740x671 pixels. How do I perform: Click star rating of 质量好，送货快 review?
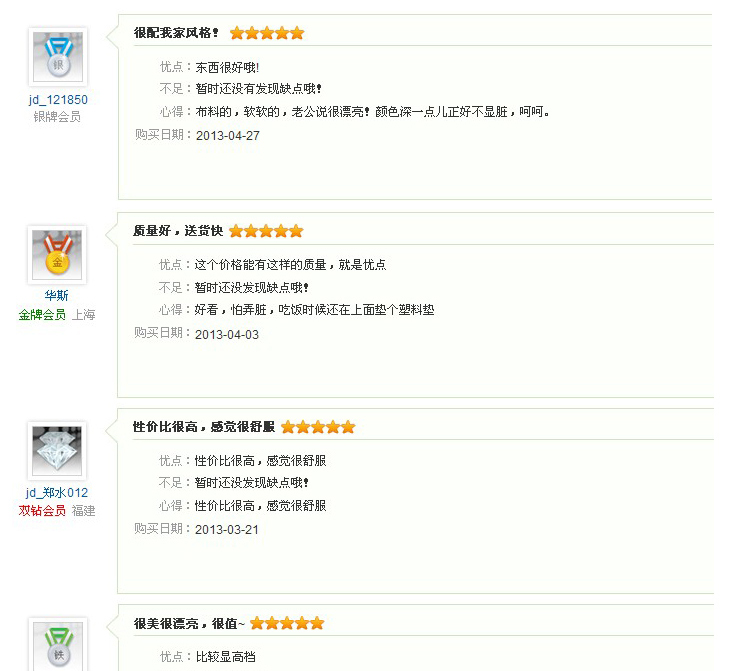pyautogui.click(x=266, y=231)
